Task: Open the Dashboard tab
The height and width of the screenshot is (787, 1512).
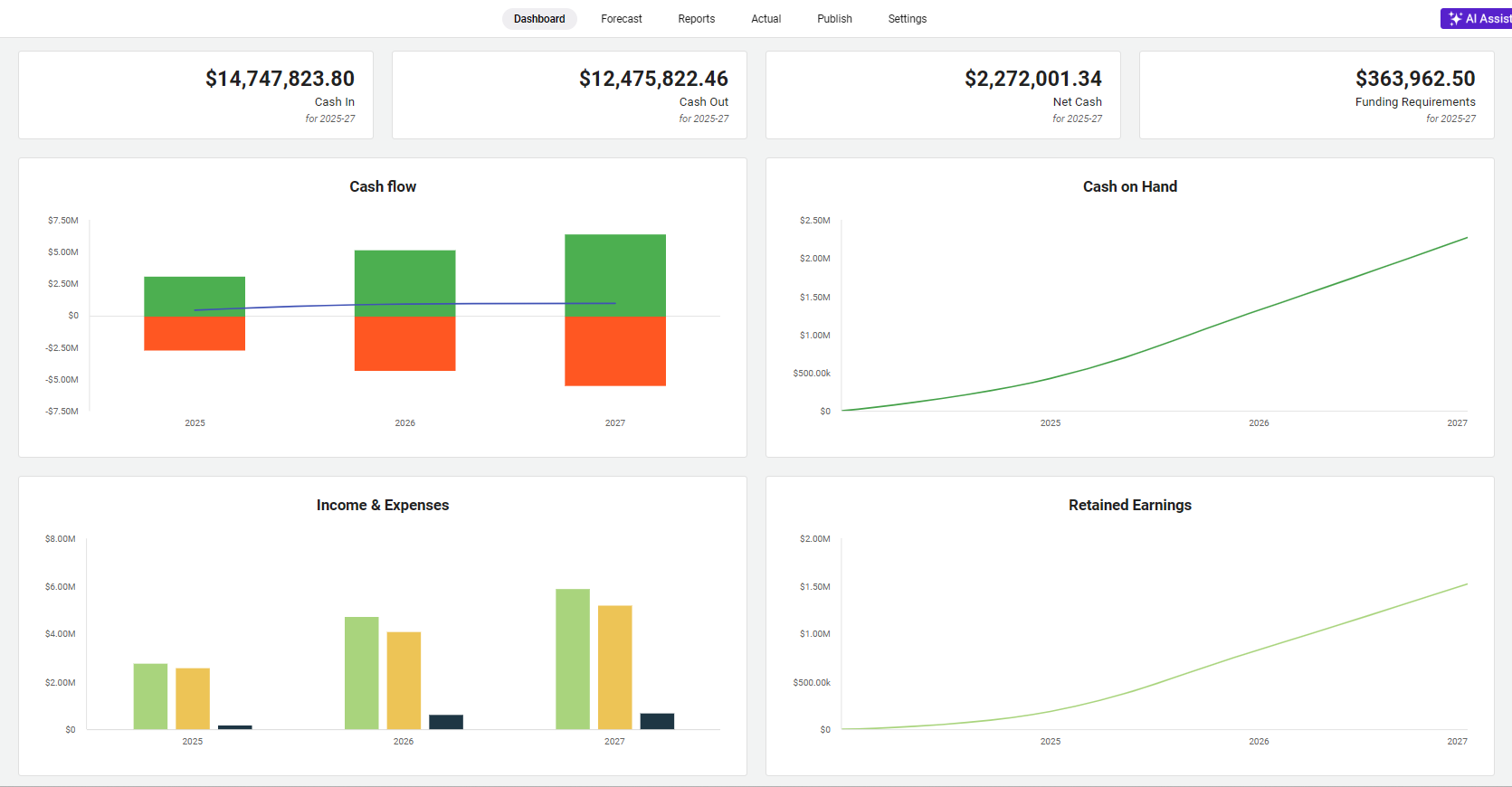Action: (x=539, y=19)
